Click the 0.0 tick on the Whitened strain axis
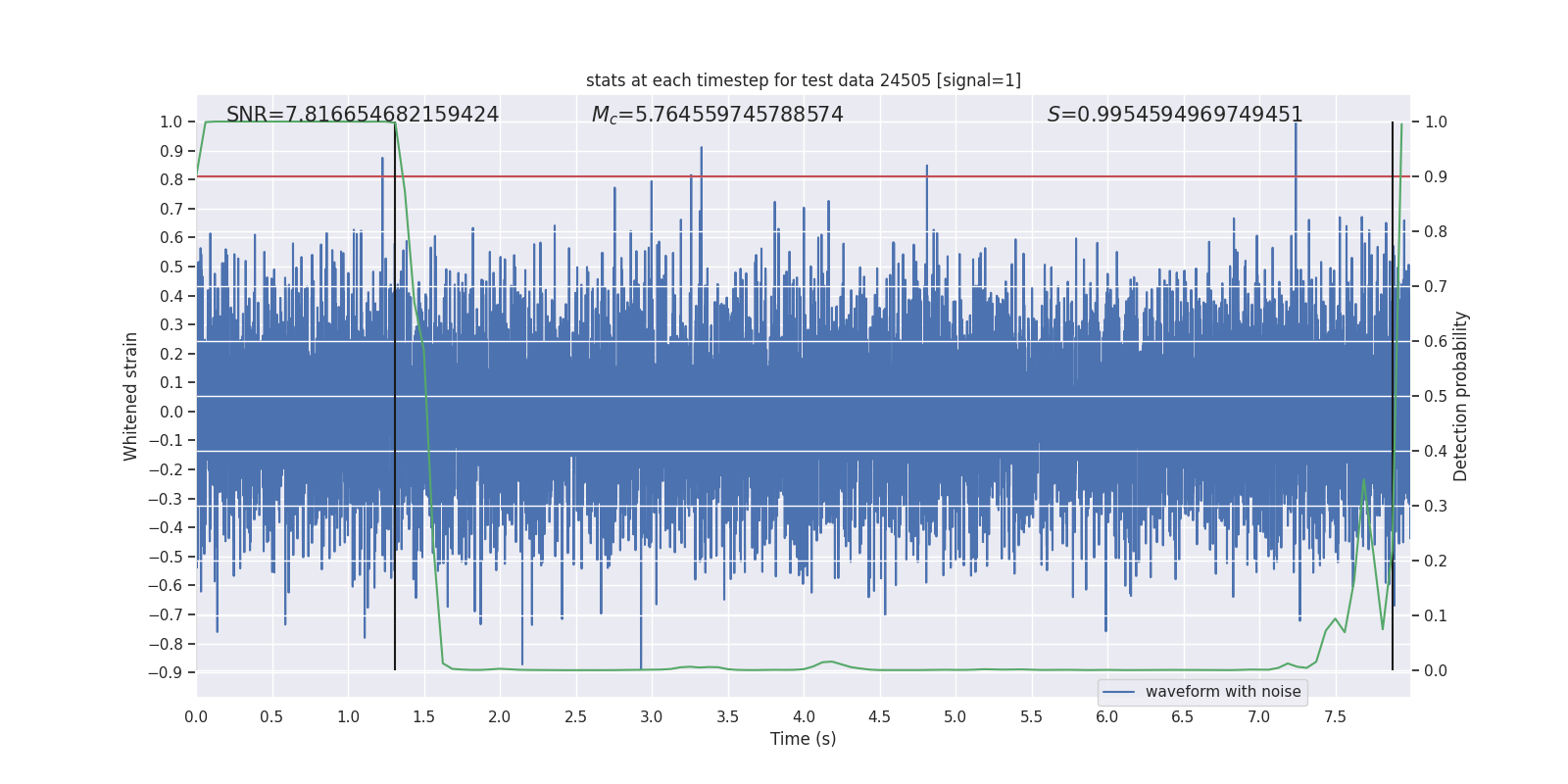1568x784 pixels. [x=171, y=412]
